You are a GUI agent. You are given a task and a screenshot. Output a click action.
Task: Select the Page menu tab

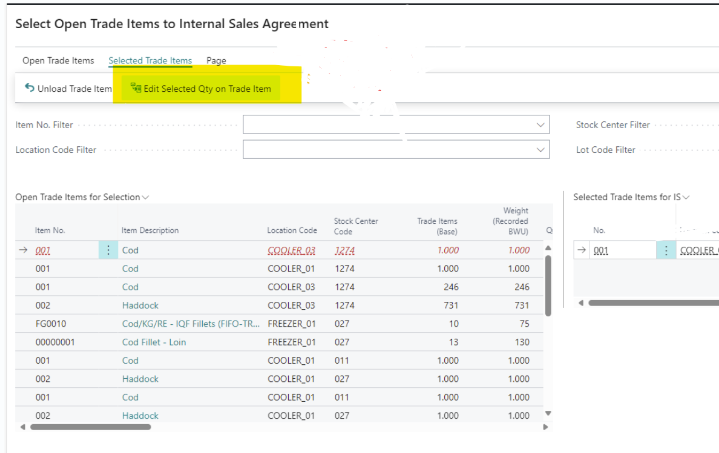216,61
